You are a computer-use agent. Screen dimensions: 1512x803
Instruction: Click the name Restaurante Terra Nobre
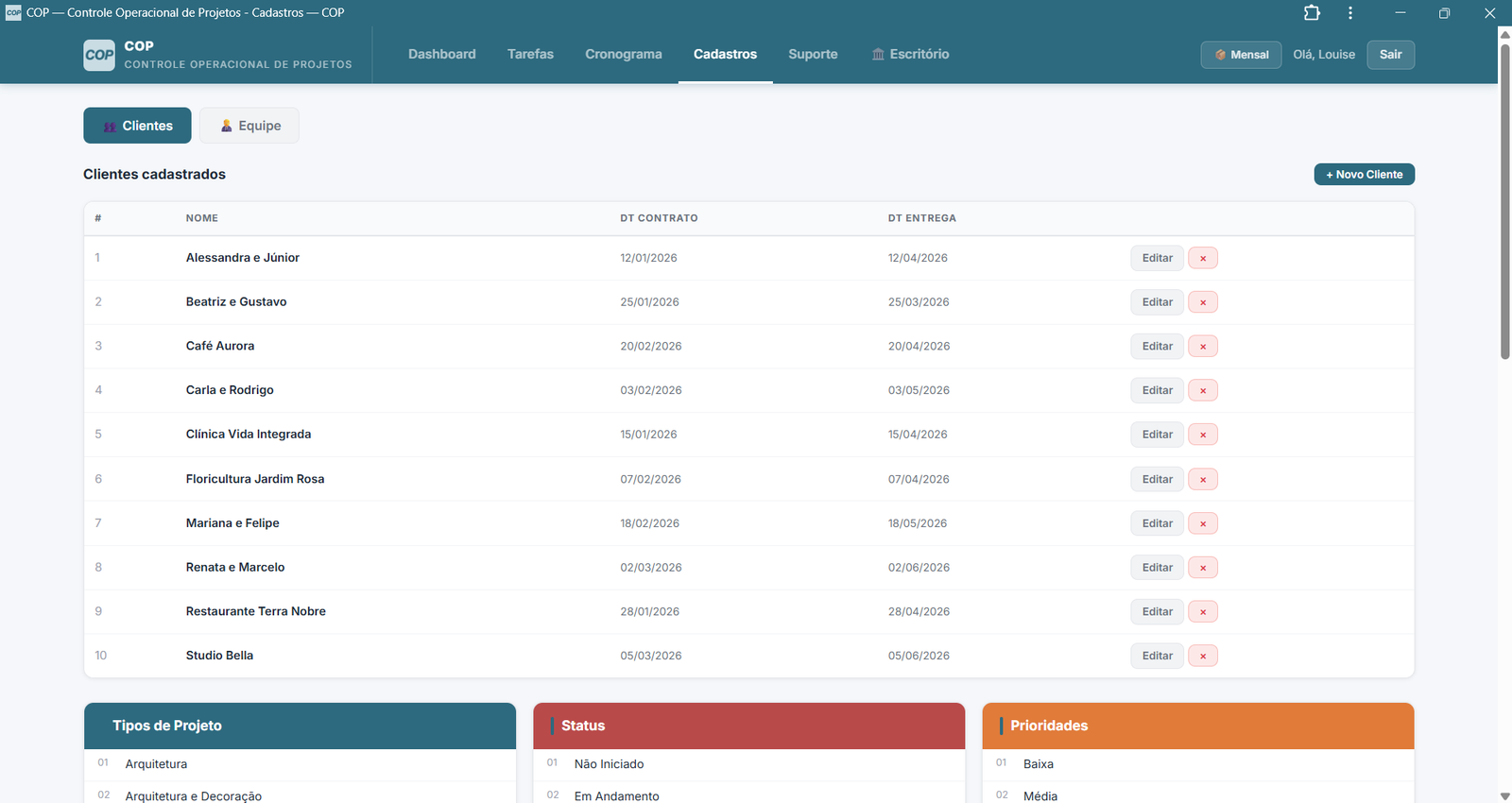click(x=256, y=611)
